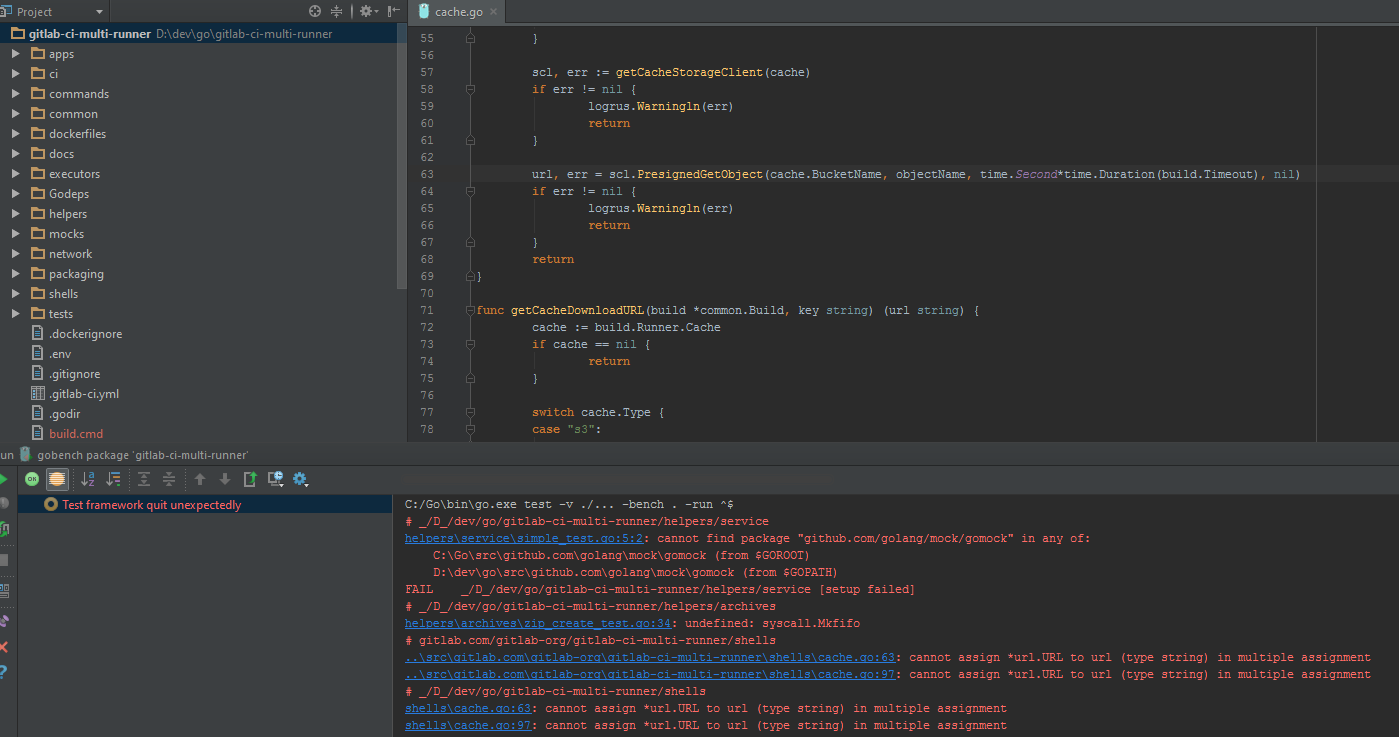This screenshot has height=737, width=1399.
Task: Switch to cache.go editor tab
Action: 456,12
